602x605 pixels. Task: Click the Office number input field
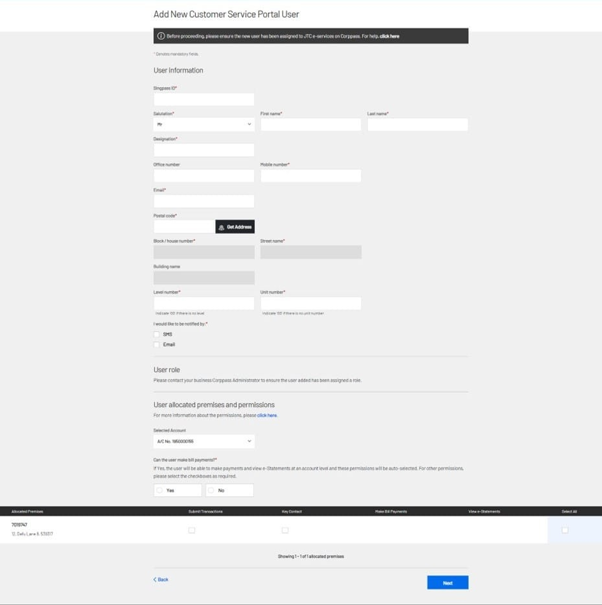tap(204, 176)
